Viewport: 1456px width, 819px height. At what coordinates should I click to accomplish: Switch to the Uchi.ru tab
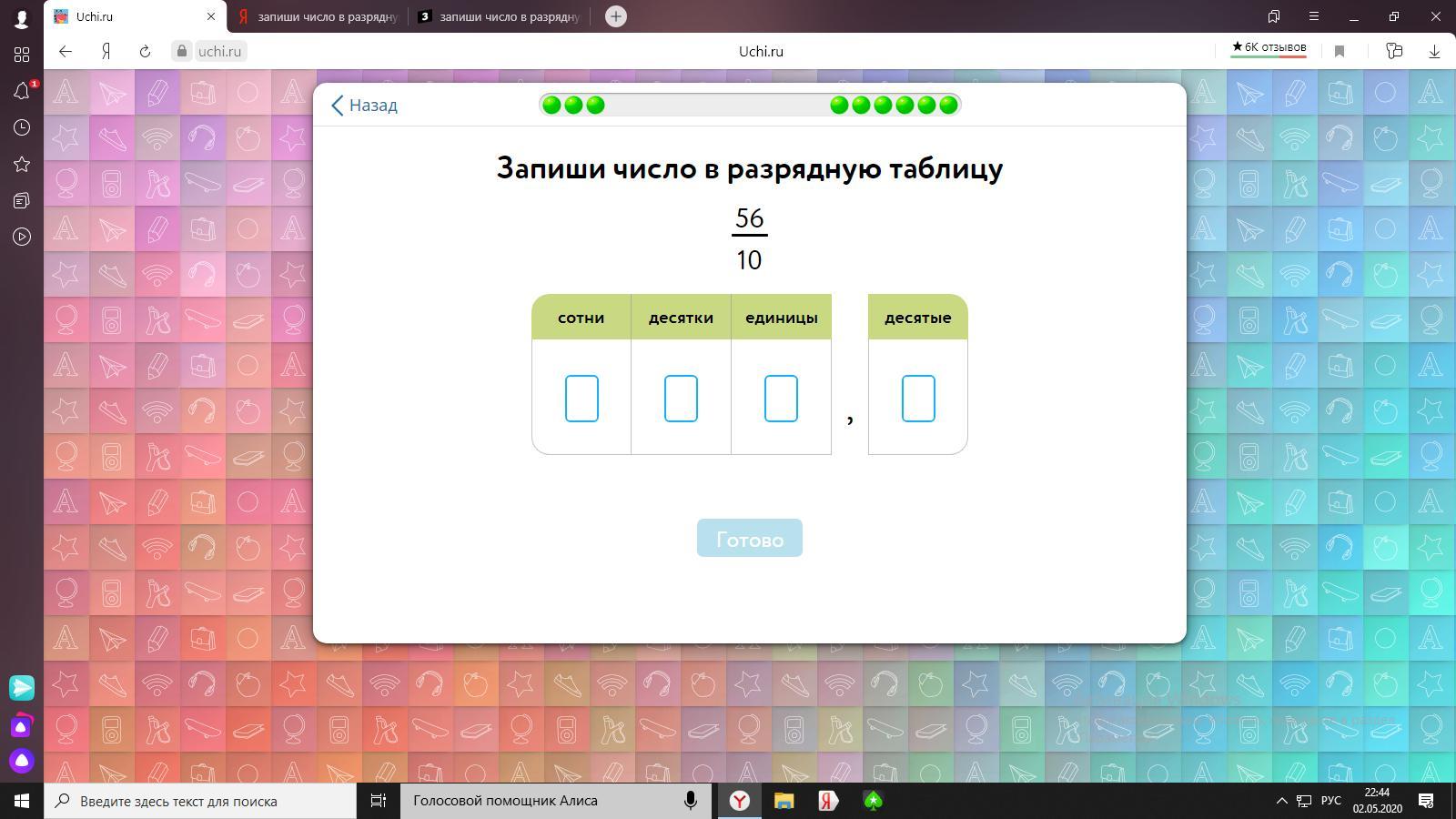135,16
